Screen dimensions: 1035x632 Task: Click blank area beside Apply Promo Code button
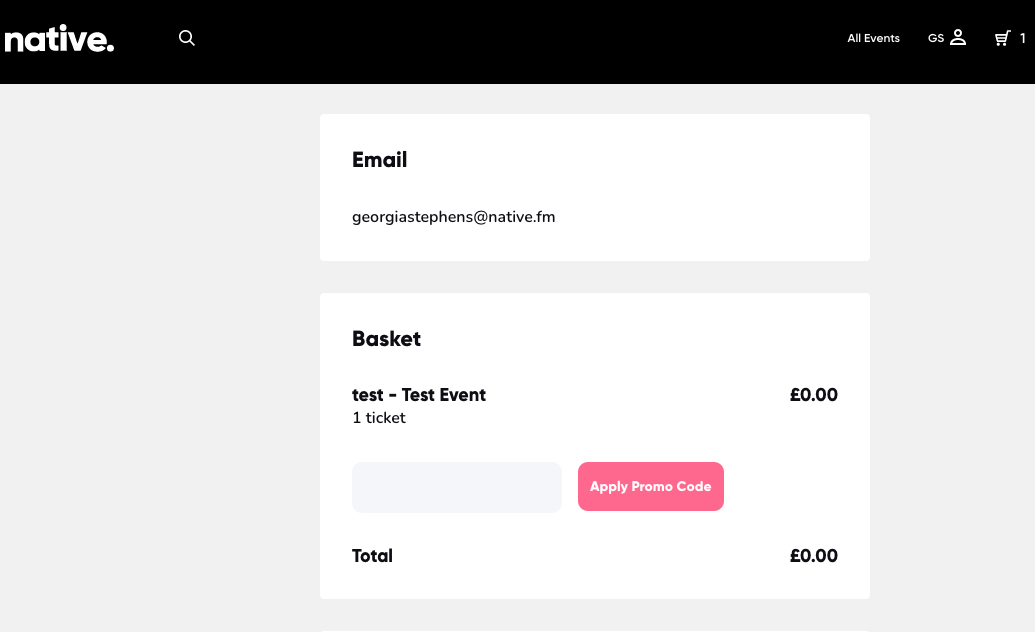point(785,487)
